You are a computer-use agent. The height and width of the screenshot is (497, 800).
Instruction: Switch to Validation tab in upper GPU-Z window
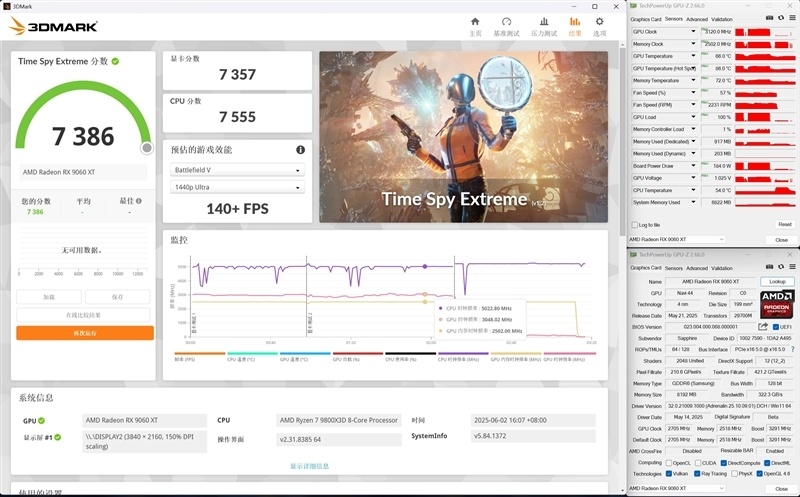722,19
